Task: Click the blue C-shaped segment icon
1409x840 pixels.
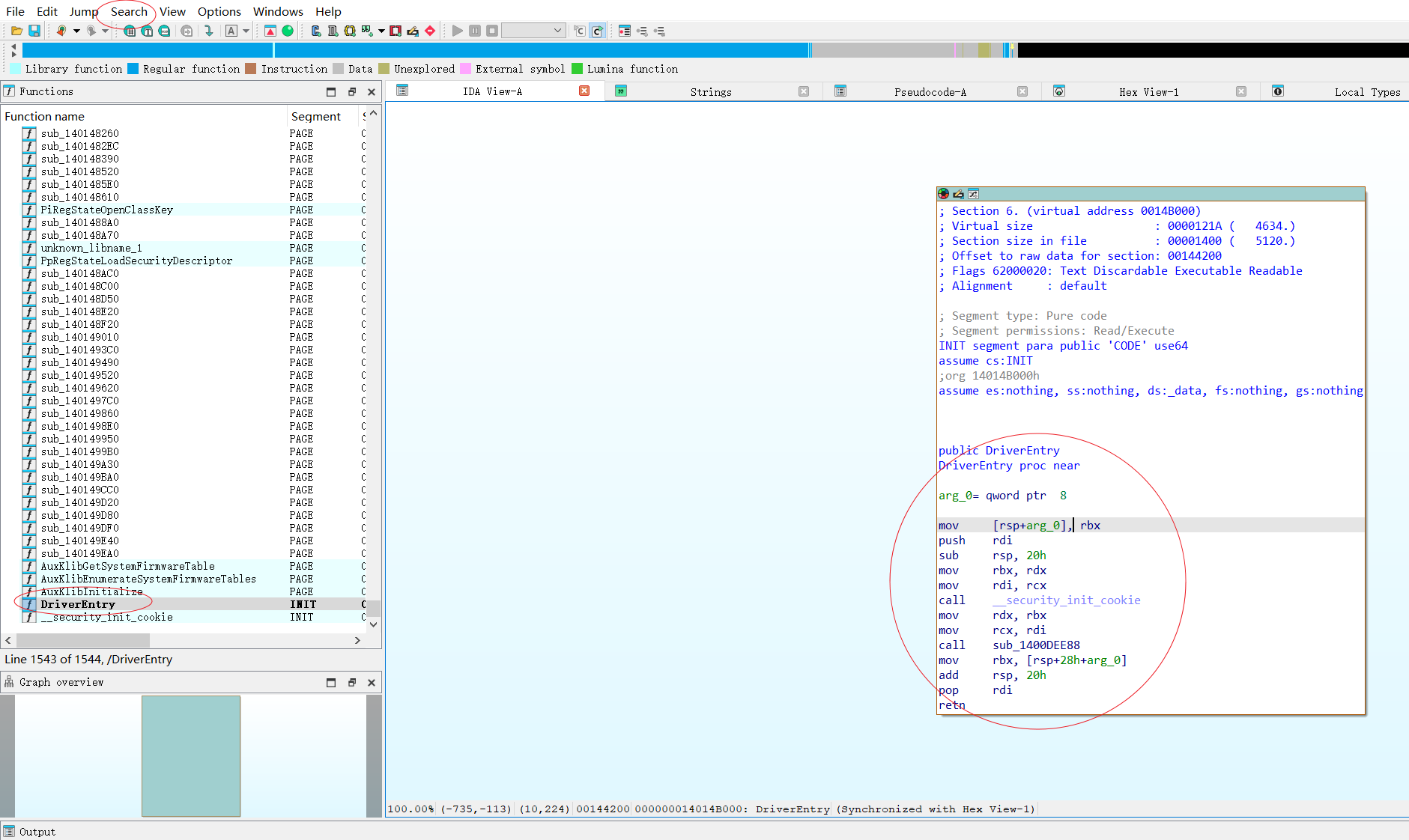Action: click(315, 31)
